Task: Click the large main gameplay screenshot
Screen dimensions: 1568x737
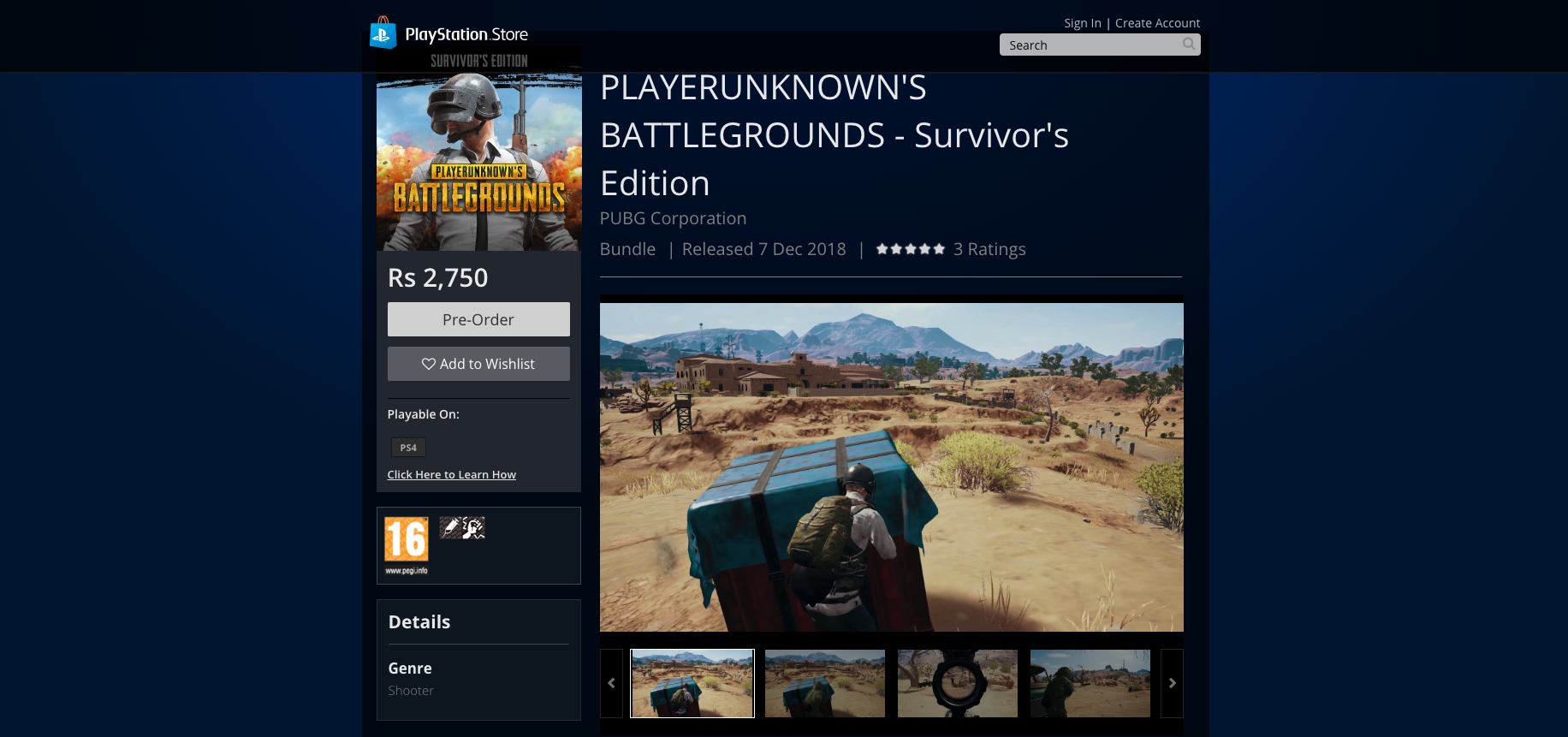Action: [891, 467]
